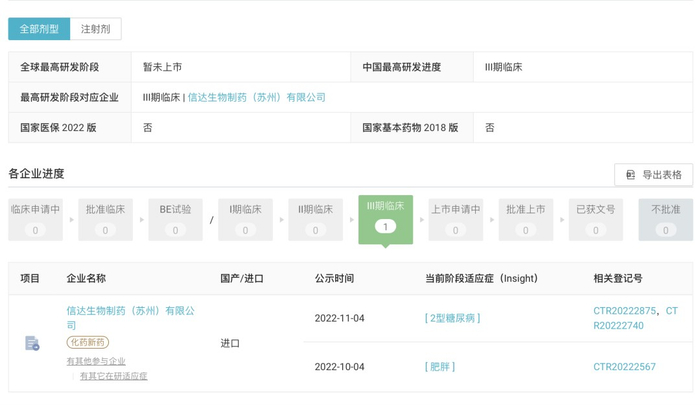Open the [肥胖] indication link
The image size is (700, 405).
440,367
